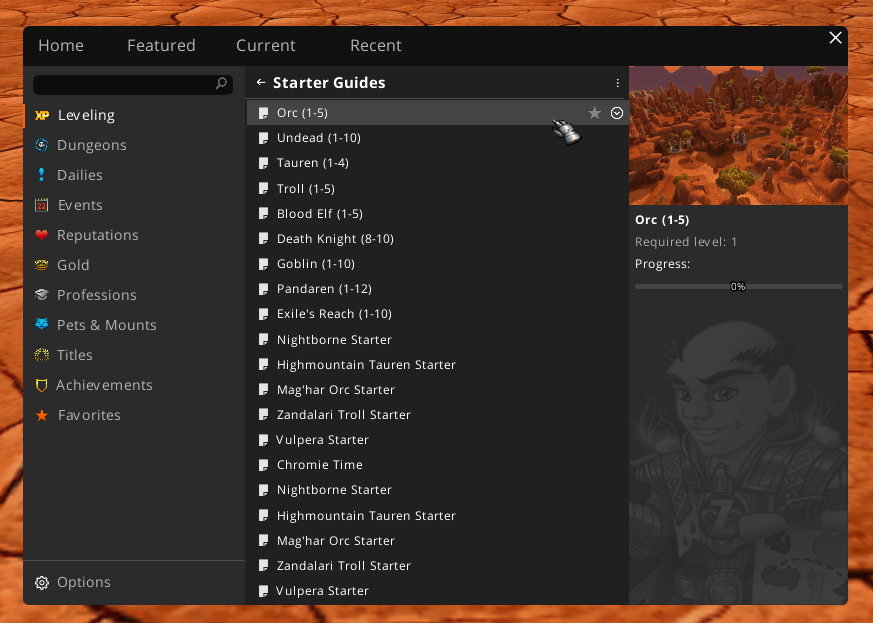Click the document icon beside Troll (1-5)
The image size is (873, 623).
coord(264,189)
